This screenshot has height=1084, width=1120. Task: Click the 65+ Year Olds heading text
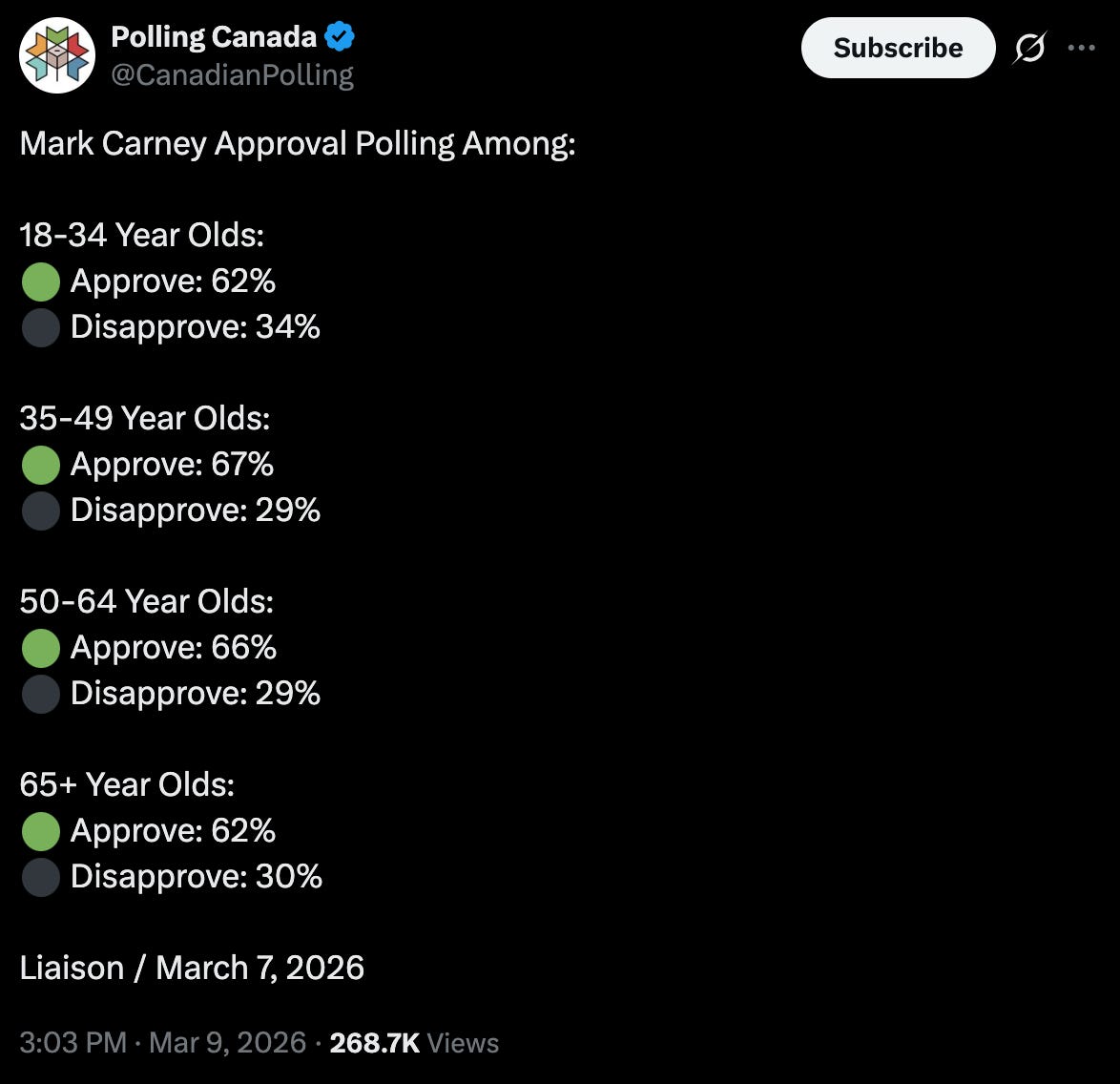click(127, 784)
